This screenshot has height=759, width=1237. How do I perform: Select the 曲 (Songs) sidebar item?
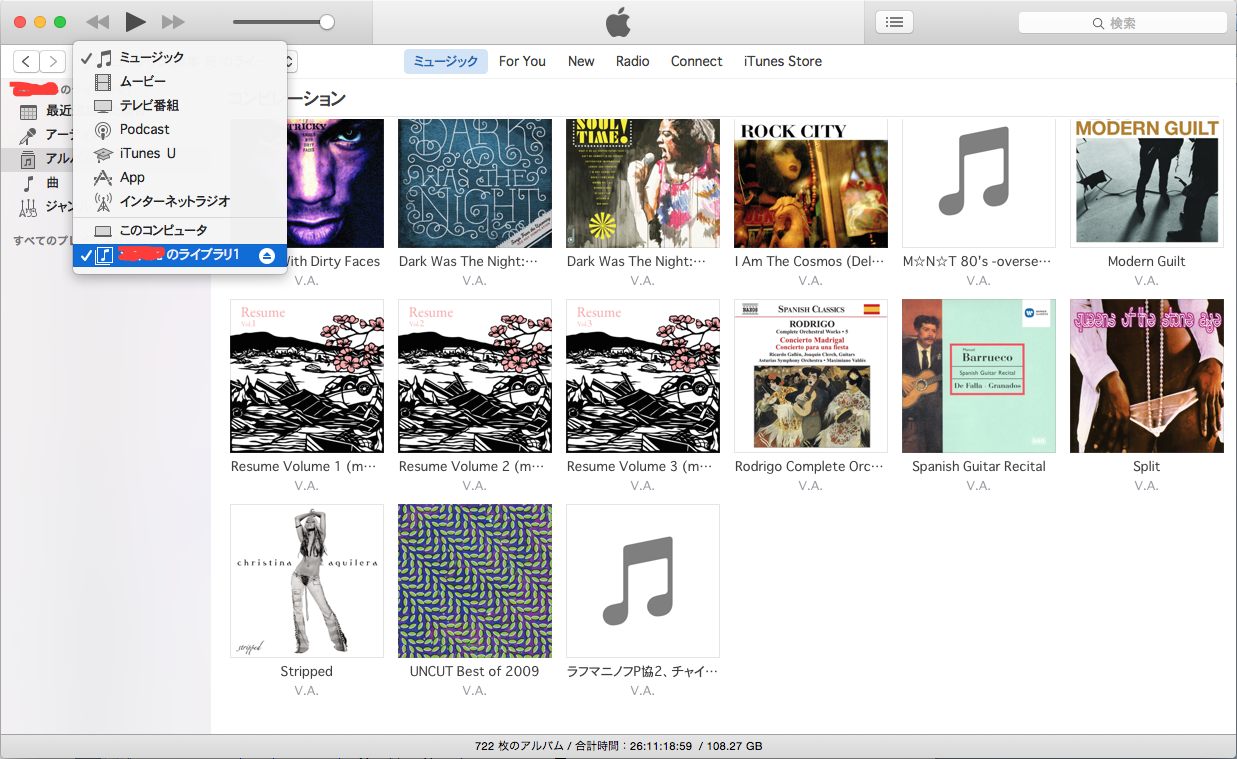[52, 183]
